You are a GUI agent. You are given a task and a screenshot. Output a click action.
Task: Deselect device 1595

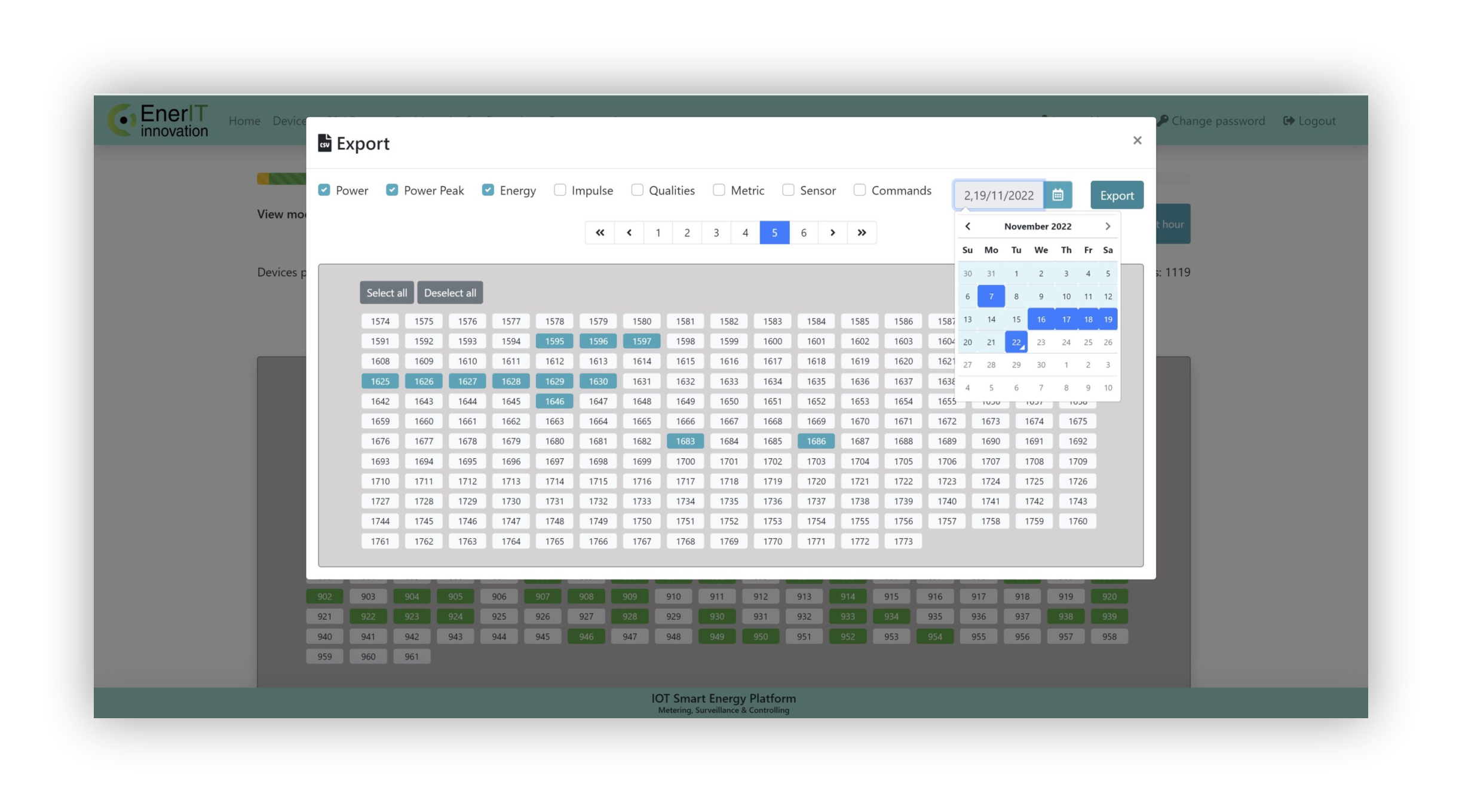pos(554,341)
